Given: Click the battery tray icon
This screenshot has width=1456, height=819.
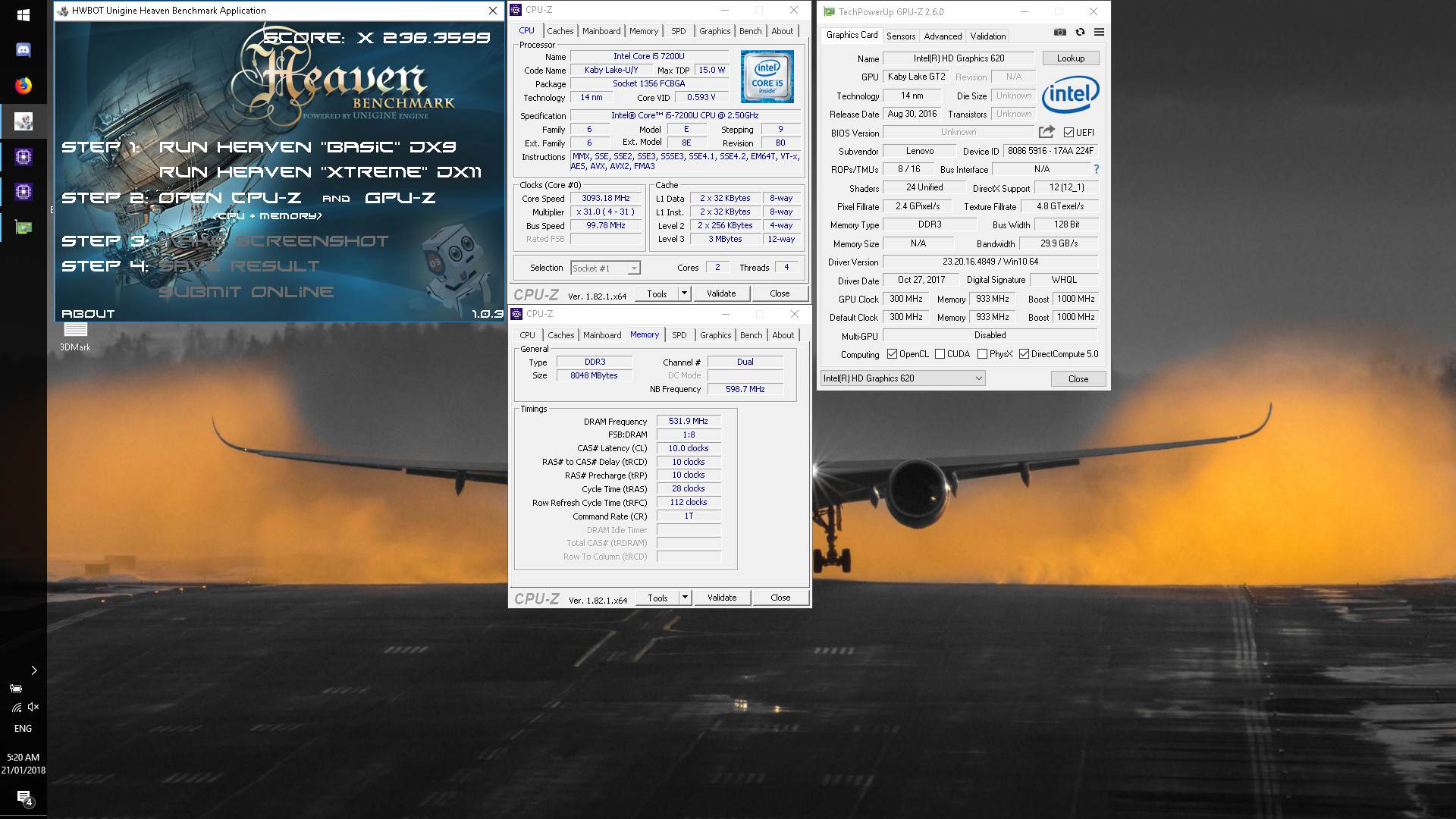Looking at the screenshot, I should 16,689.
